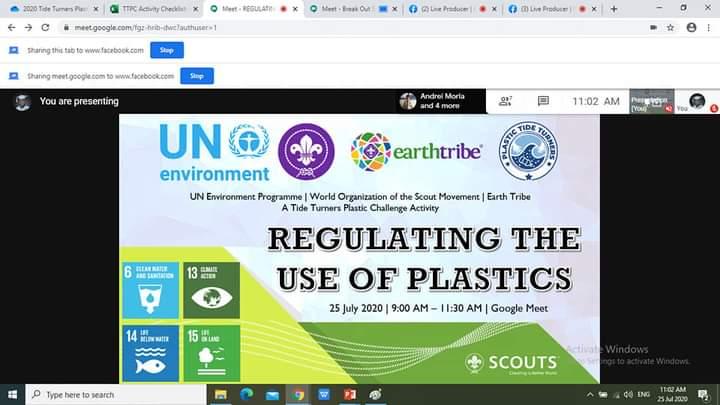This screenshot has height=405, width=720.
Task: Close the TTPC Activity Checklist tab
Action: click(x=195, y=9)
